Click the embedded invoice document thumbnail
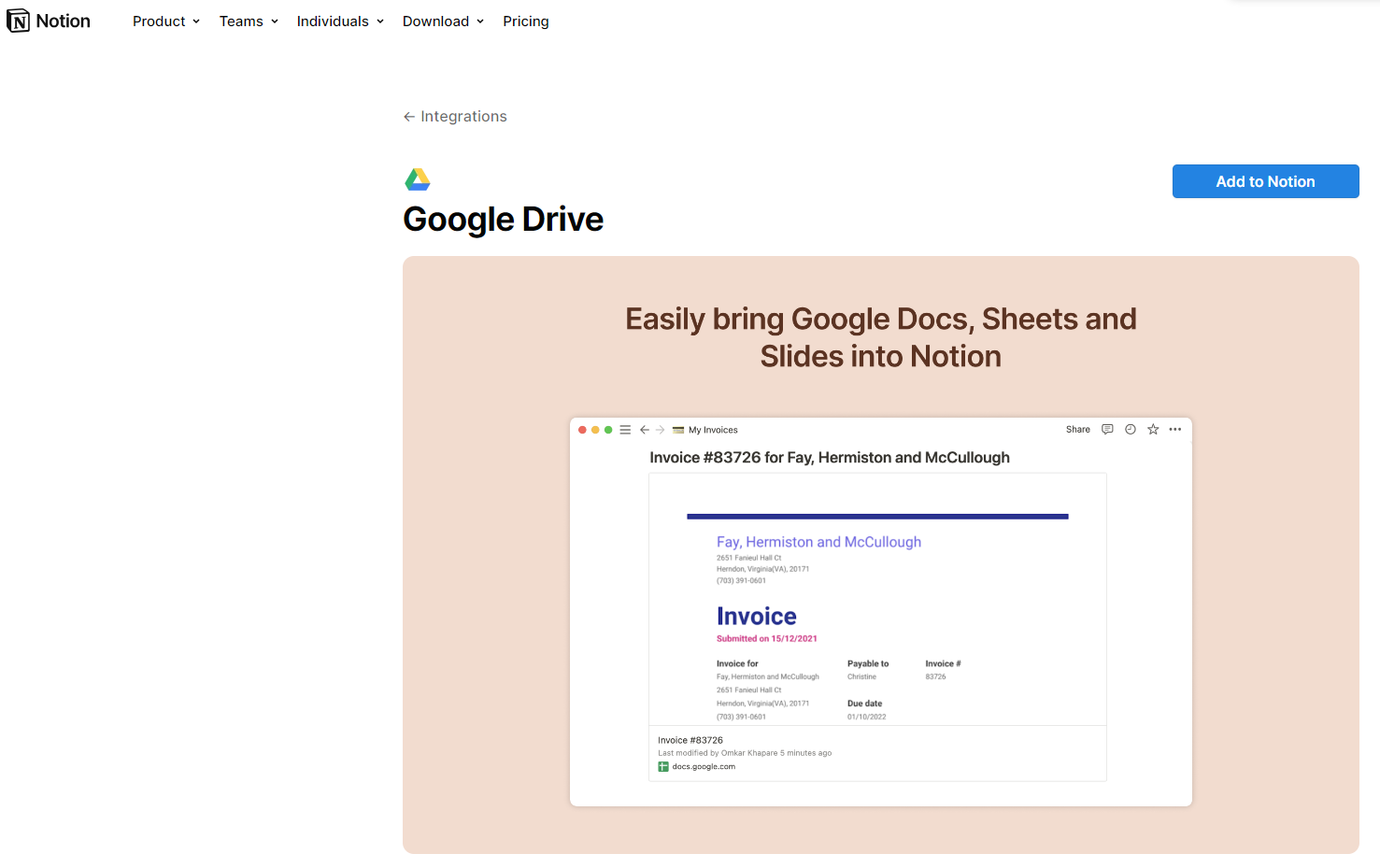 (x=877, y=599)
